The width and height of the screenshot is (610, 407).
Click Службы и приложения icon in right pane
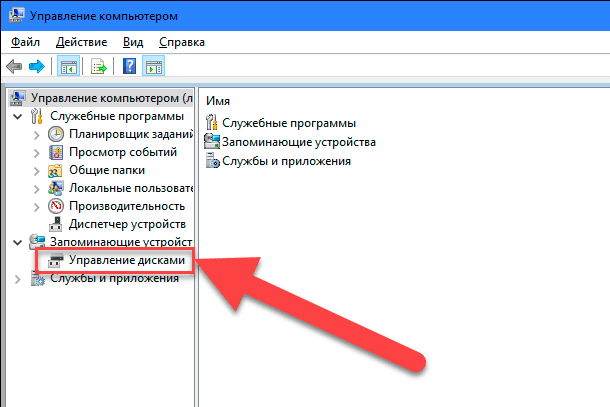pos(212,160)
